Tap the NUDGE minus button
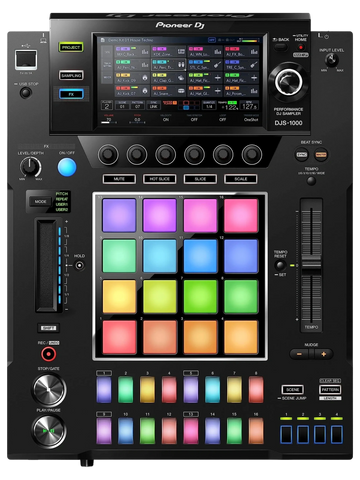 (x=299, y=354)
